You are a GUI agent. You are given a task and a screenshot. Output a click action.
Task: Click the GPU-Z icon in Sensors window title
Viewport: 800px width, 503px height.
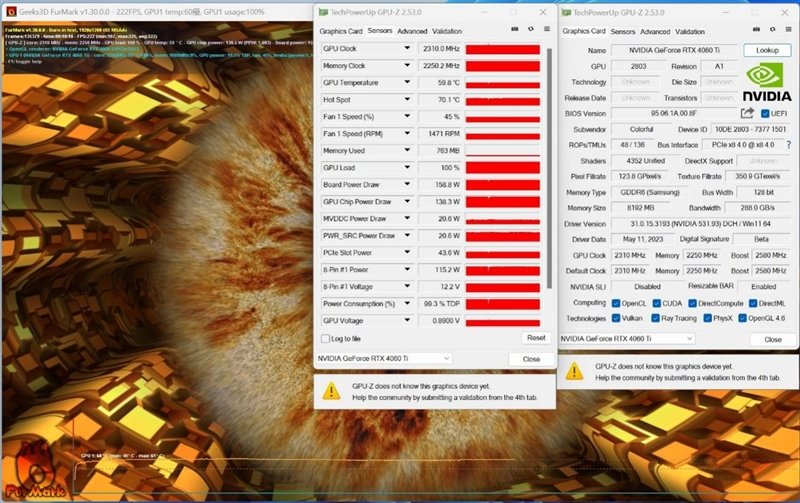tap(323, 12)
